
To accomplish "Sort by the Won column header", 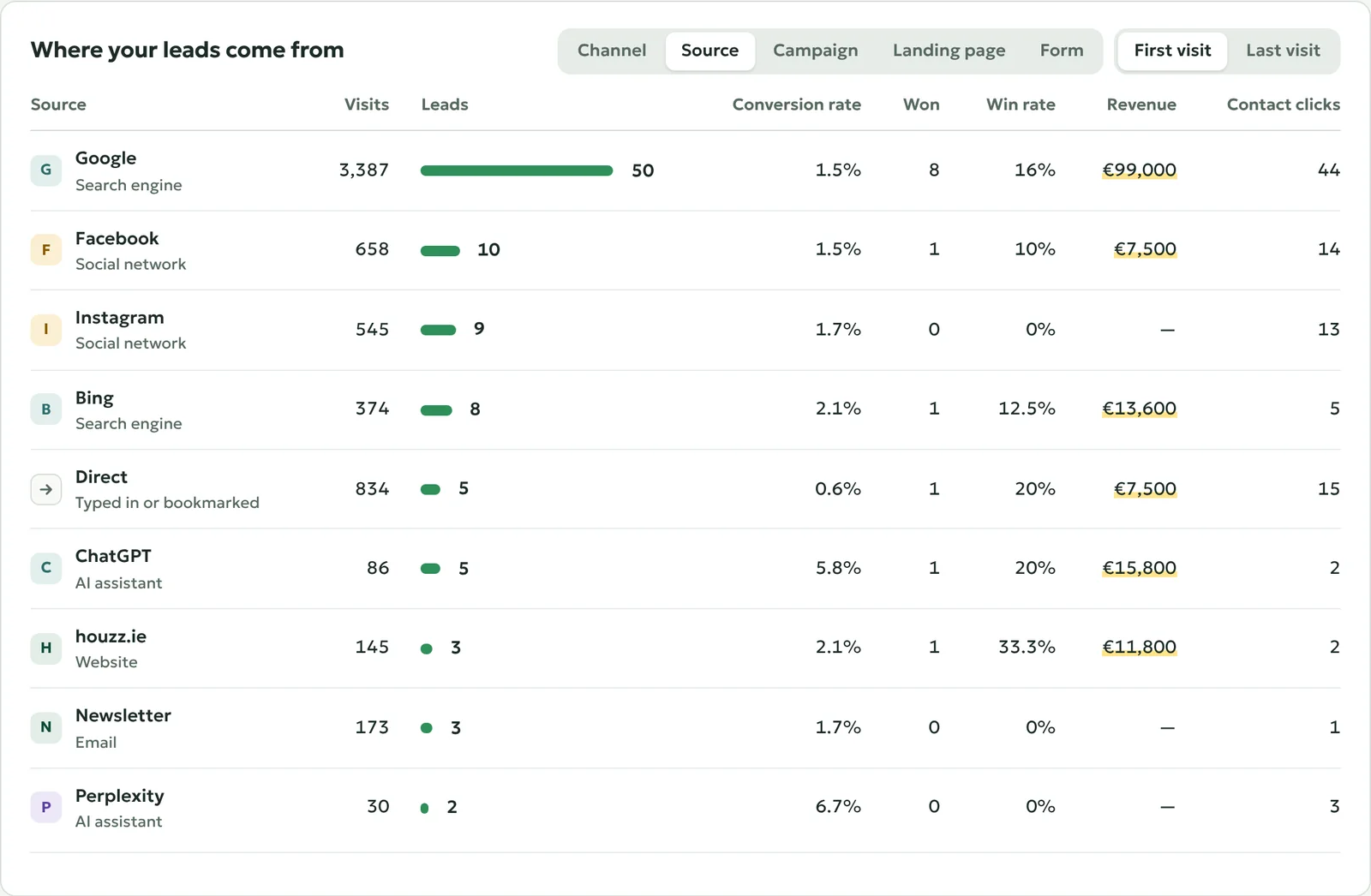I will (x=921, y=105).
